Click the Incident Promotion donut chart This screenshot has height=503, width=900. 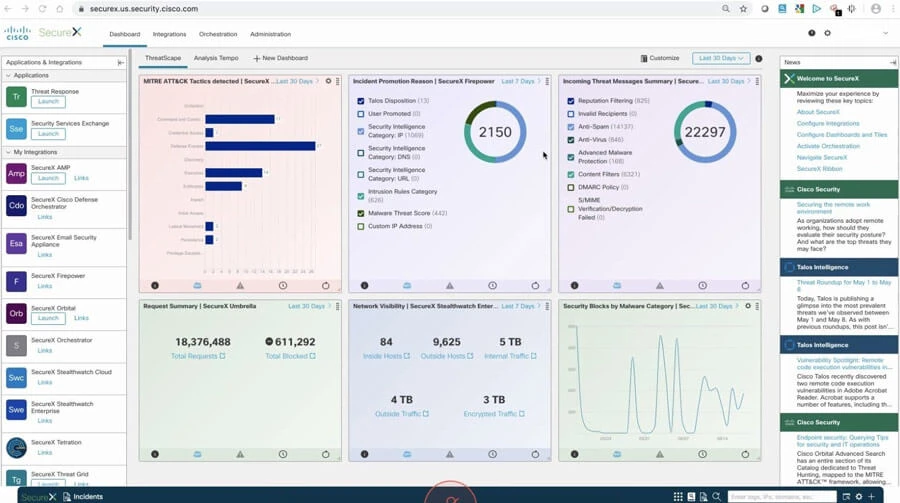pyautogui.click(x=495, y=132)
